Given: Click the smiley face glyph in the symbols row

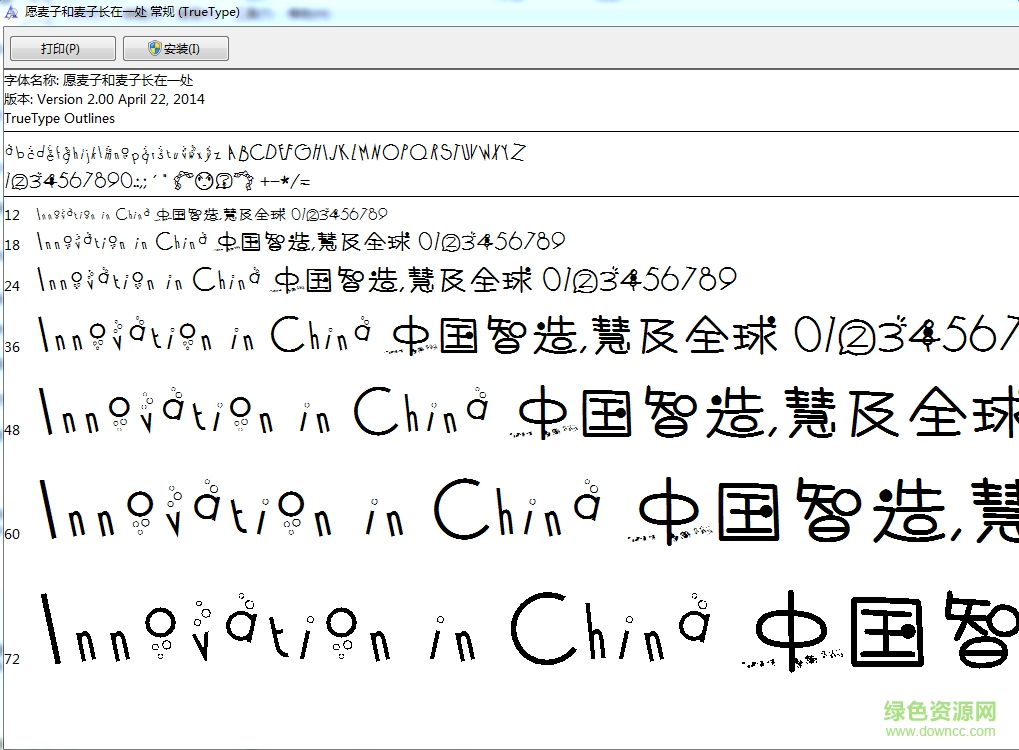Looking at the screenshot, I should point(205,181).
